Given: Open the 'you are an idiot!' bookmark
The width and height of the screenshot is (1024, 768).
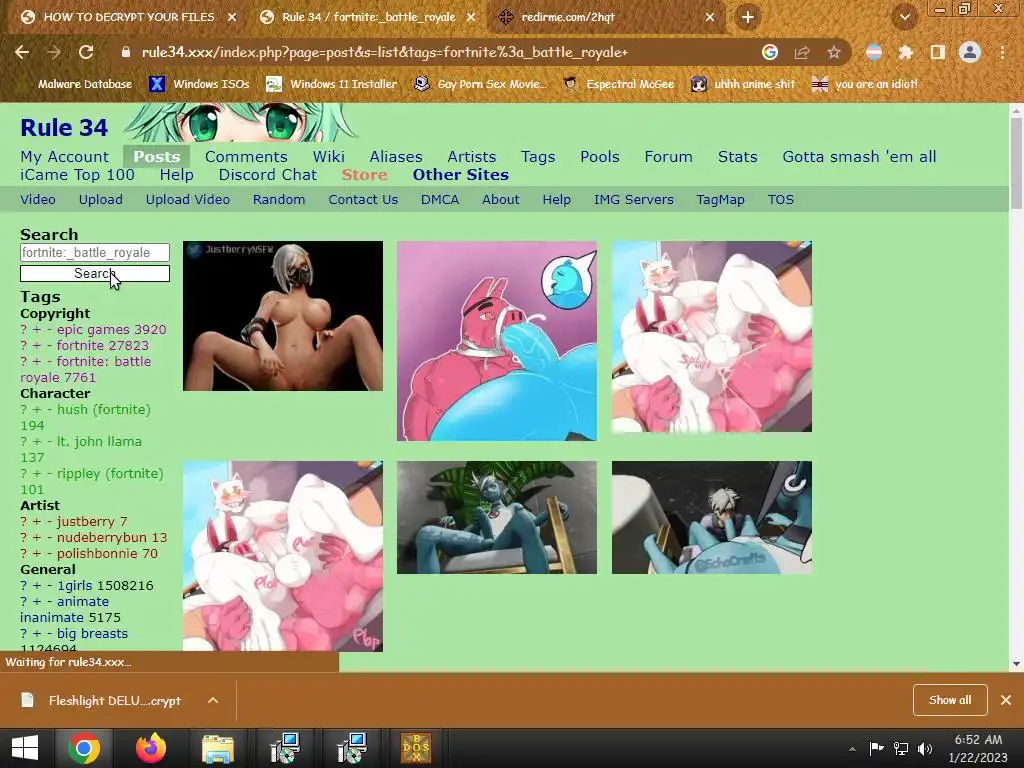Looking at the screenshot, I should coord(864,84).
